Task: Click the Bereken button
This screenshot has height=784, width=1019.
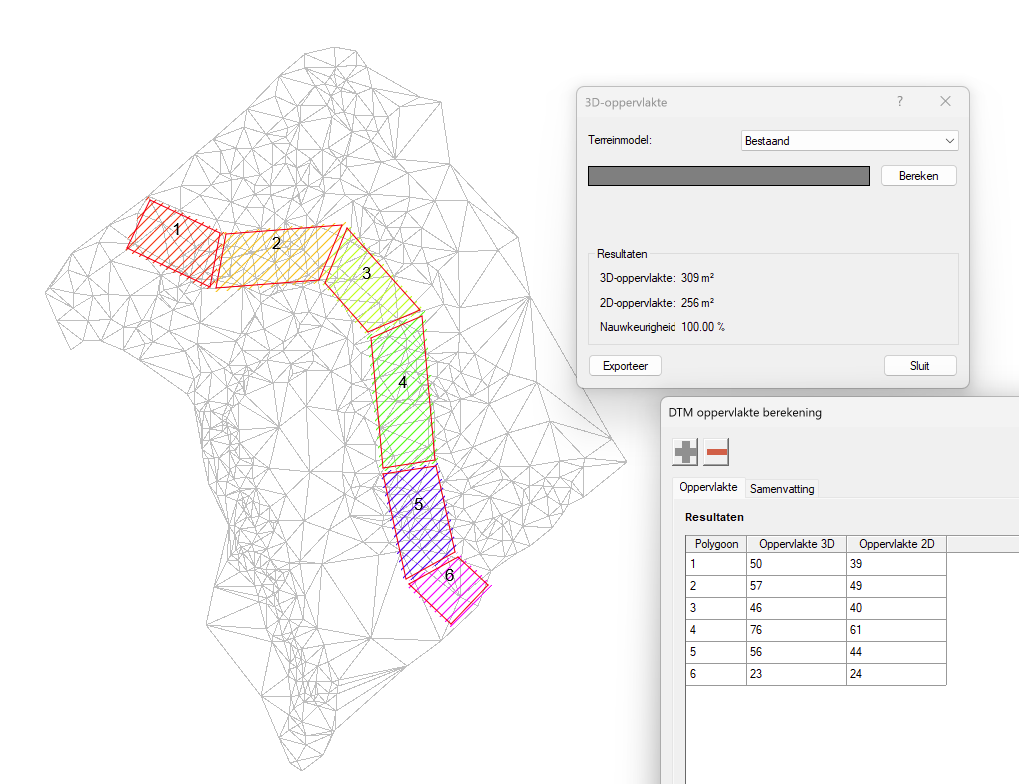Action: pos(918,176)
